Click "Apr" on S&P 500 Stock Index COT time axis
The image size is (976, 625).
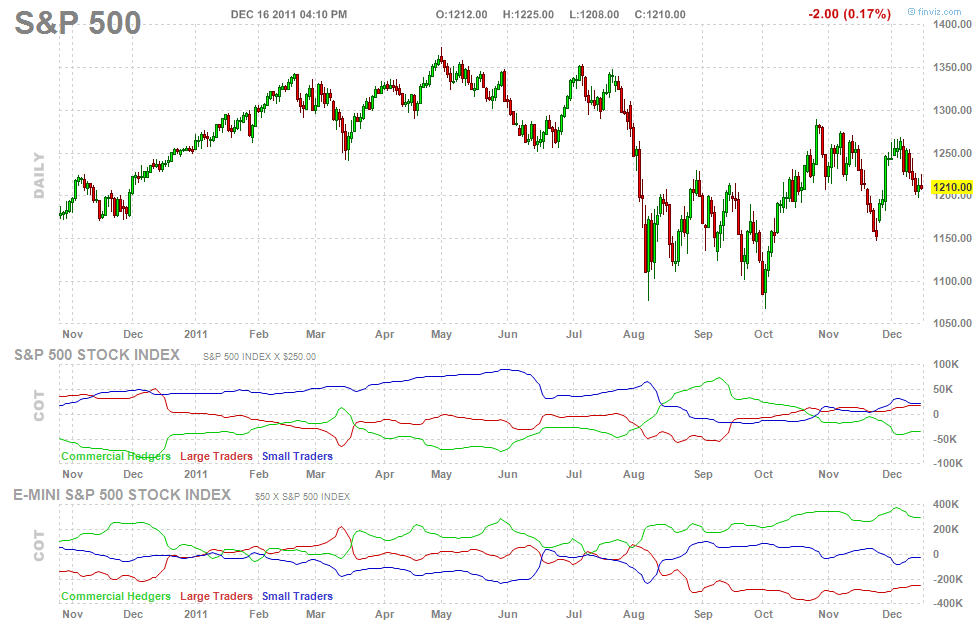pyautogui.click(x=385, y=474)
